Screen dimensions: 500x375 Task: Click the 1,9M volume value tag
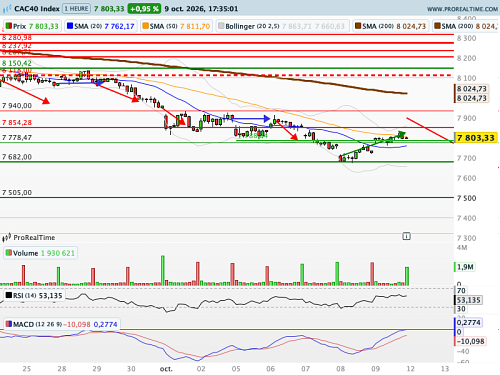pos(464,267)
